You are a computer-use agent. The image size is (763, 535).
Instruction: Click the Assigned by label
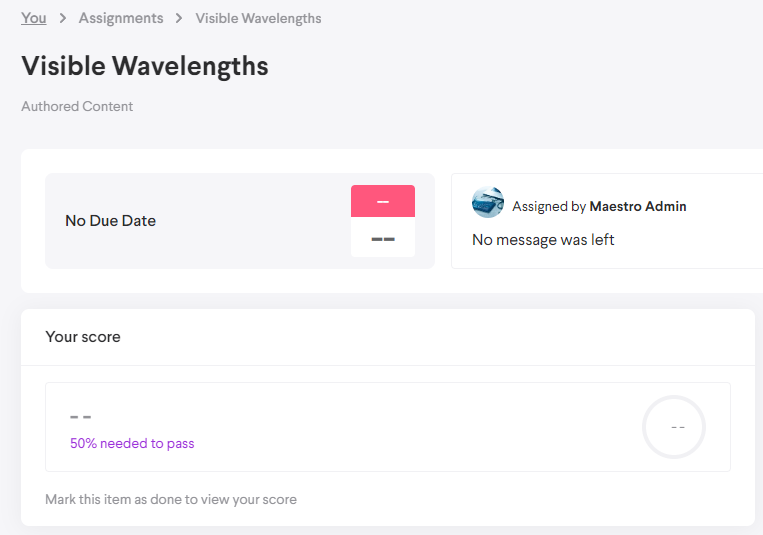[x=549, y=206]
